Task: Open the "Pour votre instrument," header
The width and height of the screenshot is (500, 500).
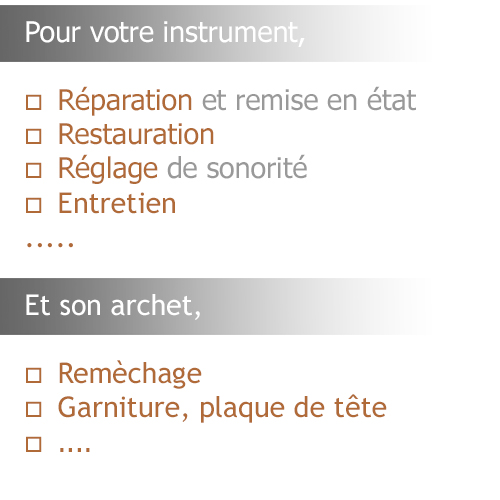Action: [217, 33]
